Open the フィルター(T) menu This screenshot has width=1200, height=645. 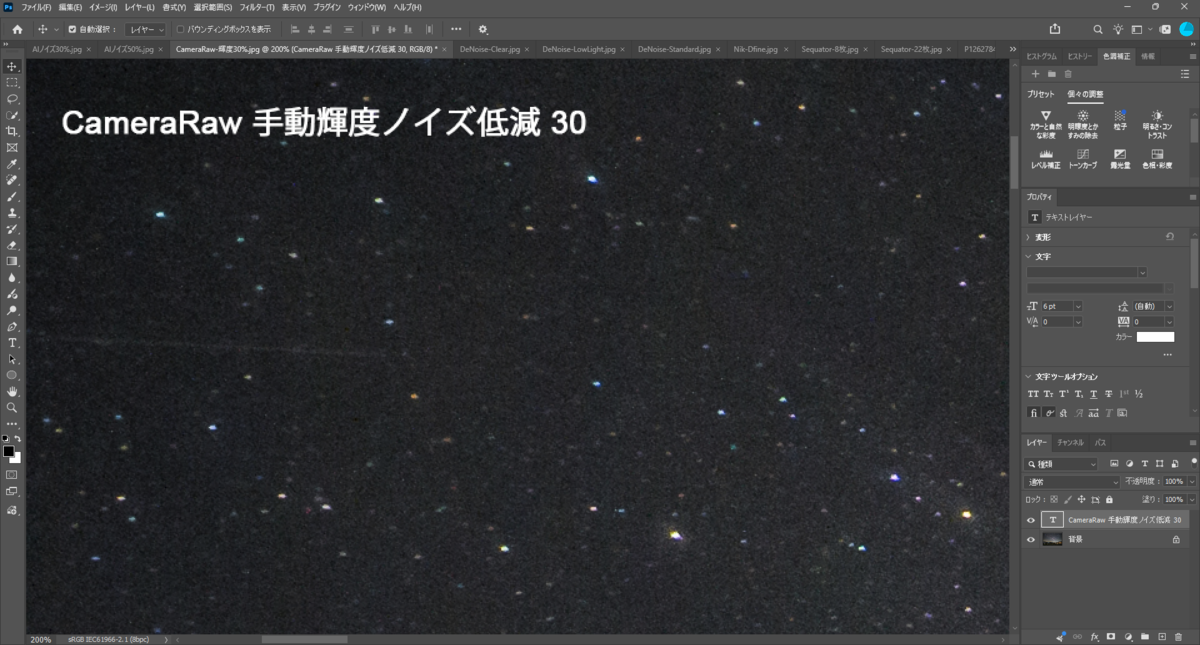pos(257,7)
